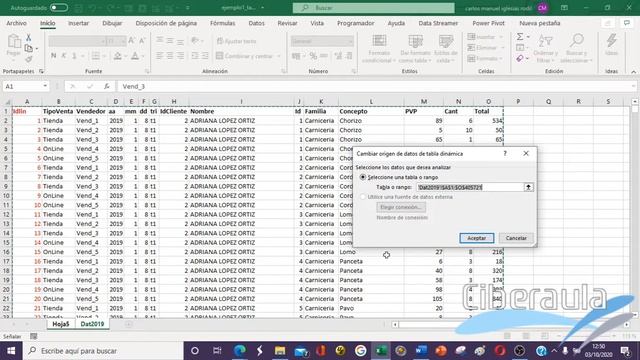
Task: Expand the Formato cells dropdown
Action: pos(501,58)
